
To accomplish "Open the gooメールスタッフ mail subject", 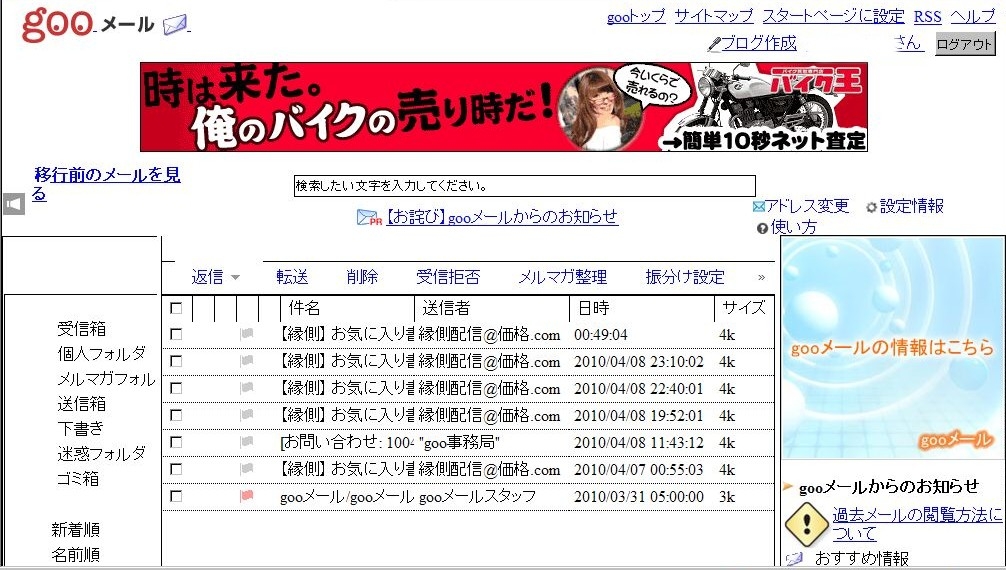I will click(347, 496).
